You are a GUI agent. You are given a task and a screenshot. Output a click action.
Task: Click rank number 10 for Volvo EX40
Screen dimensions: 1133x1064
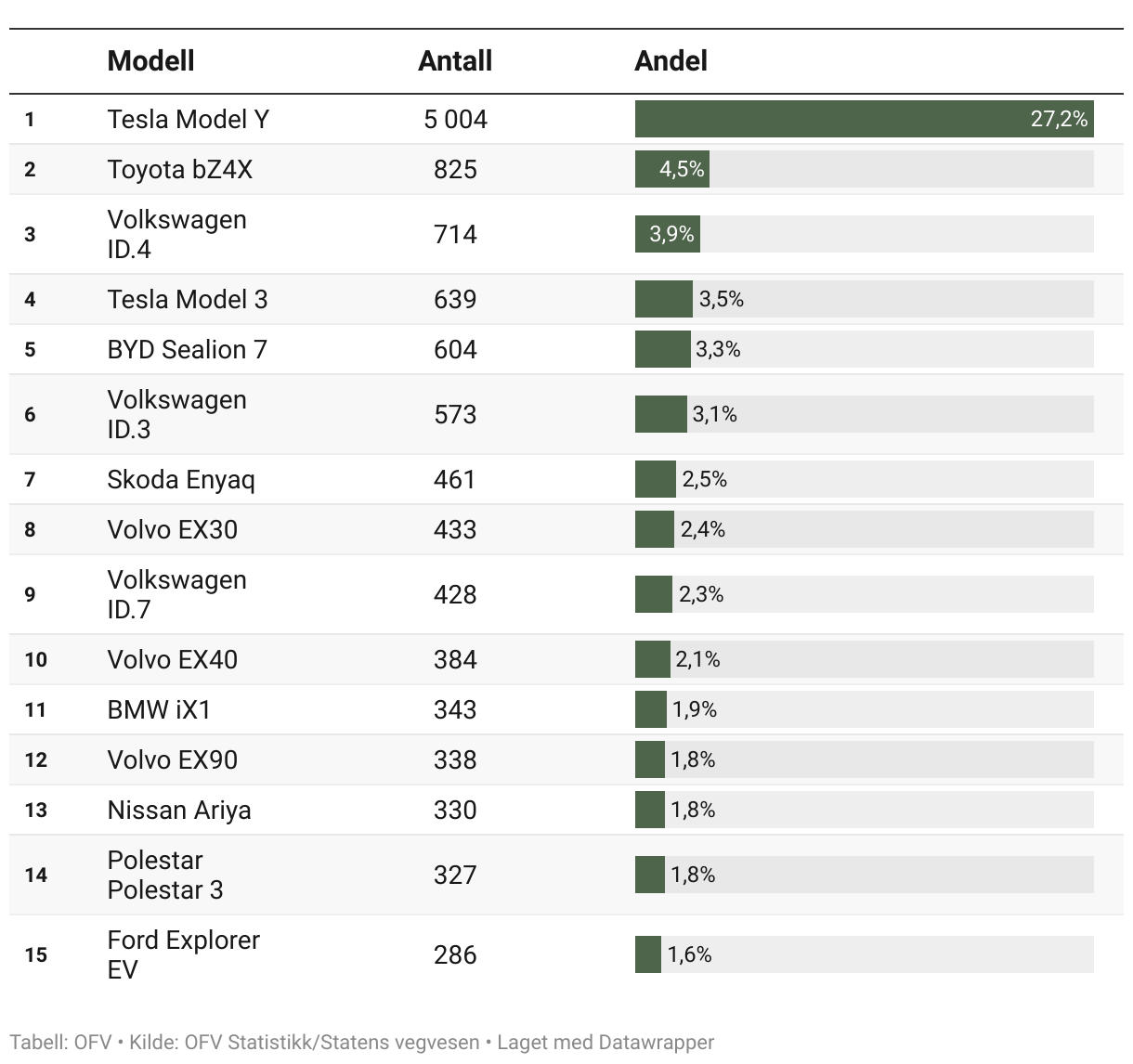(35, 660)
